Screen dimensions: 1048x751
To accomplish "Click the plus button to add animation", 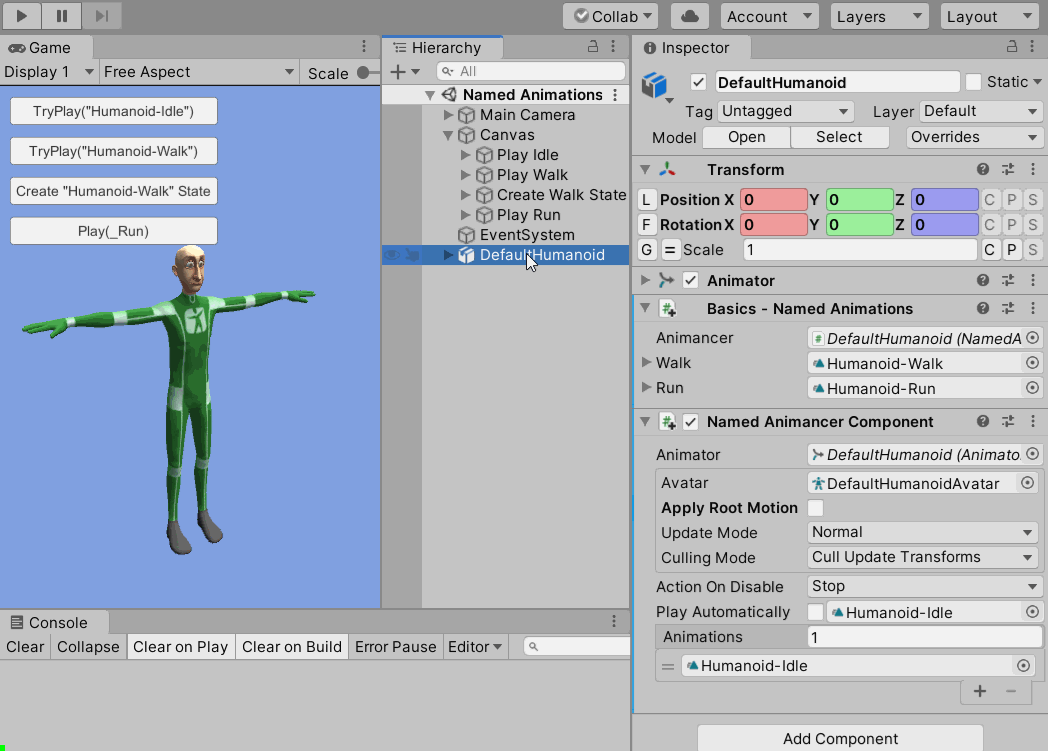I will [x=980, y=691].
